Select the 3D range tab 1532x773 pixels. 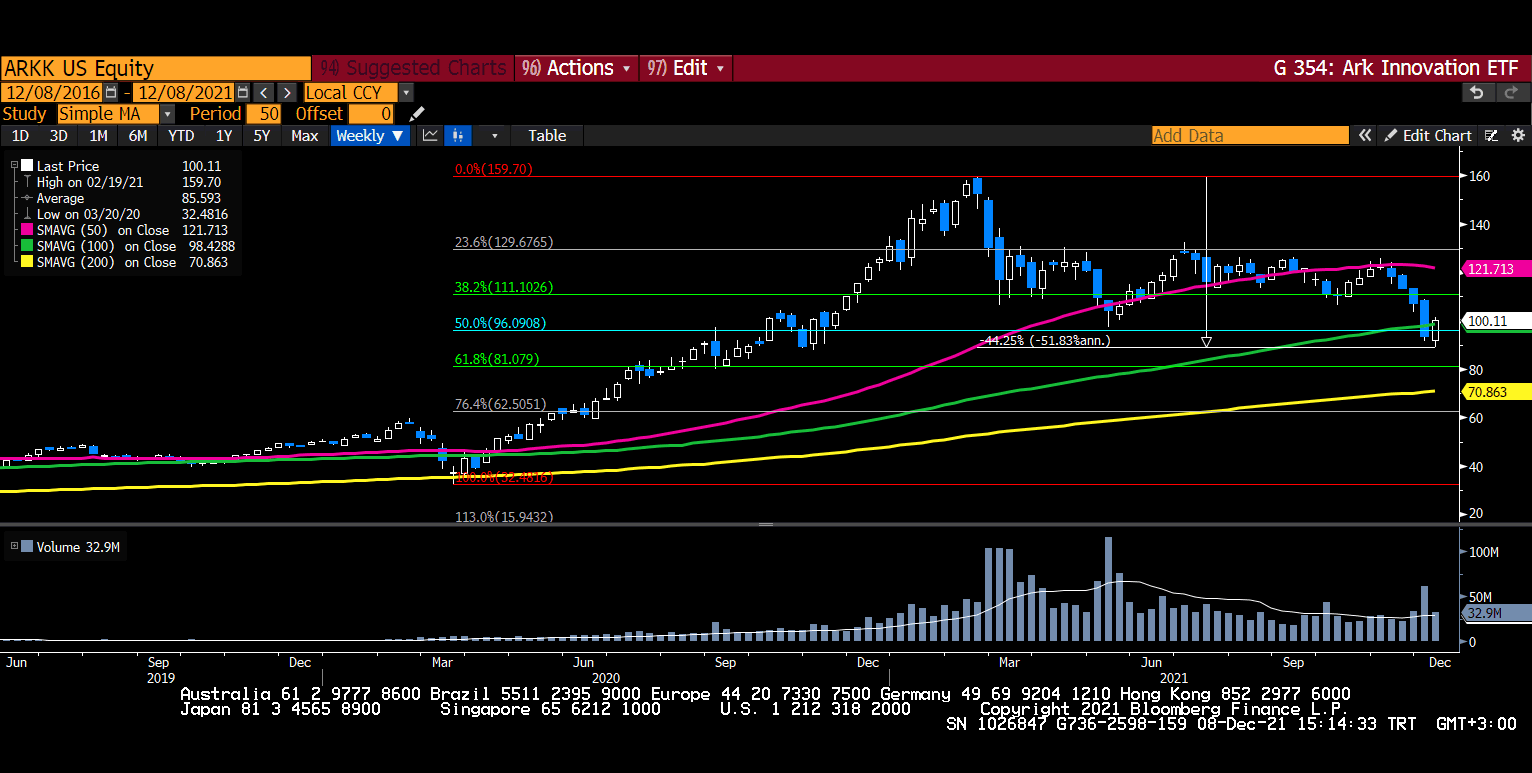pos(59,136)
